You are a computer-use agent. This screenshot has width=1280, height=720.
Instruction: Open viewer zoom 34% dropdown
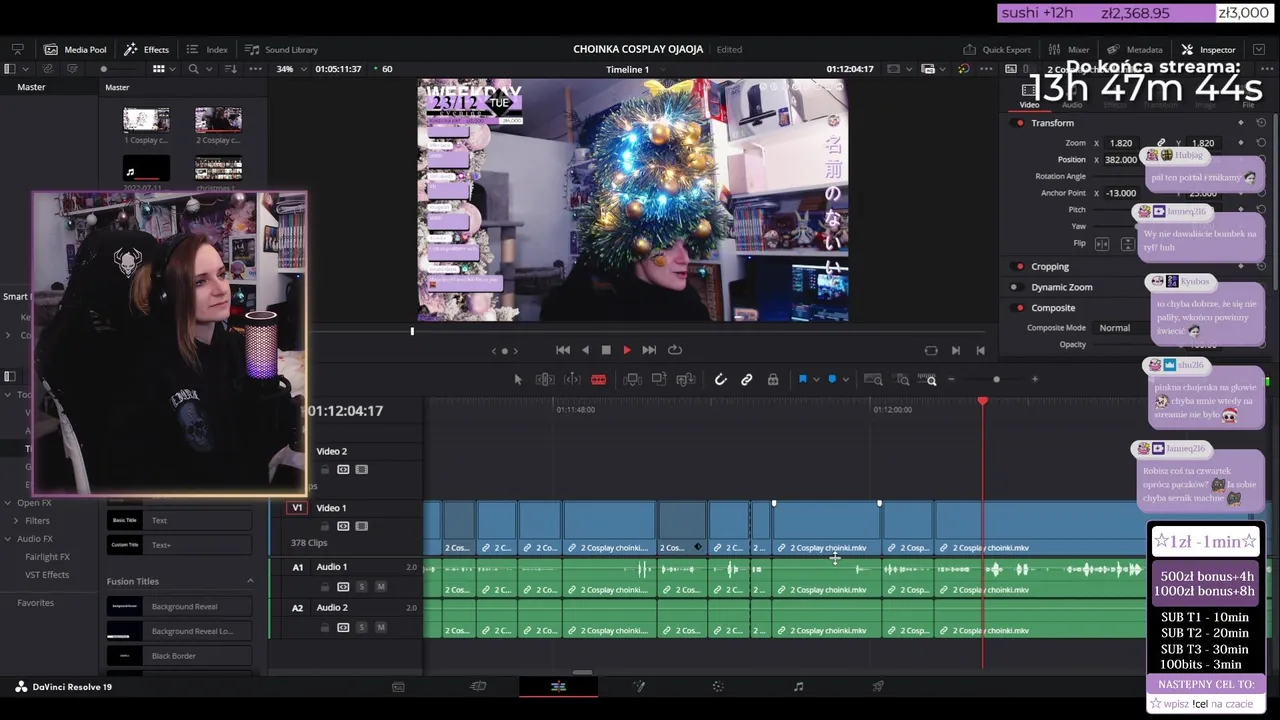pyautogui.click(x=289, y=69)
